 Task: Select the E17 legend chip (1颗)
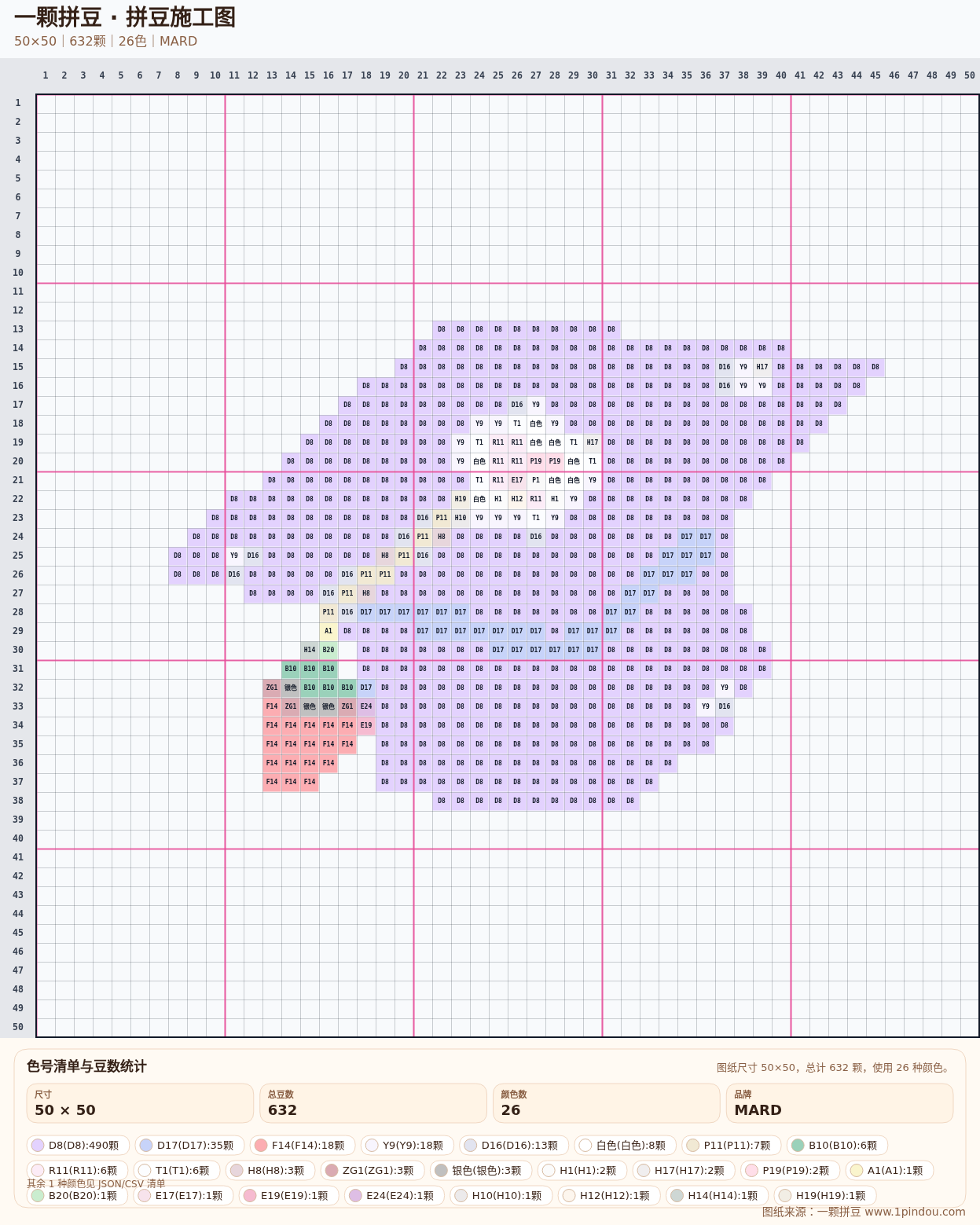point(183,1196)
